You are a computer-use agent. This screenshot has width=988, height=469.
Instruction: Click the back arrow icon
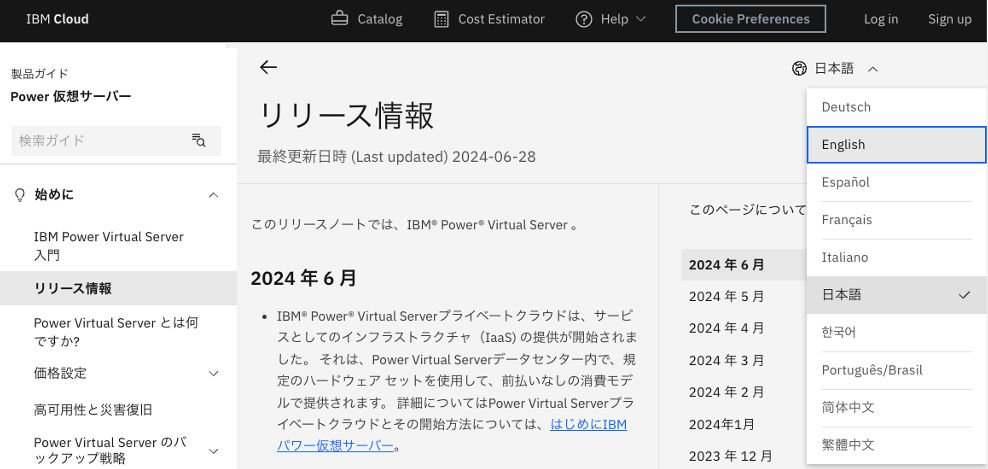tap(268, 67)
